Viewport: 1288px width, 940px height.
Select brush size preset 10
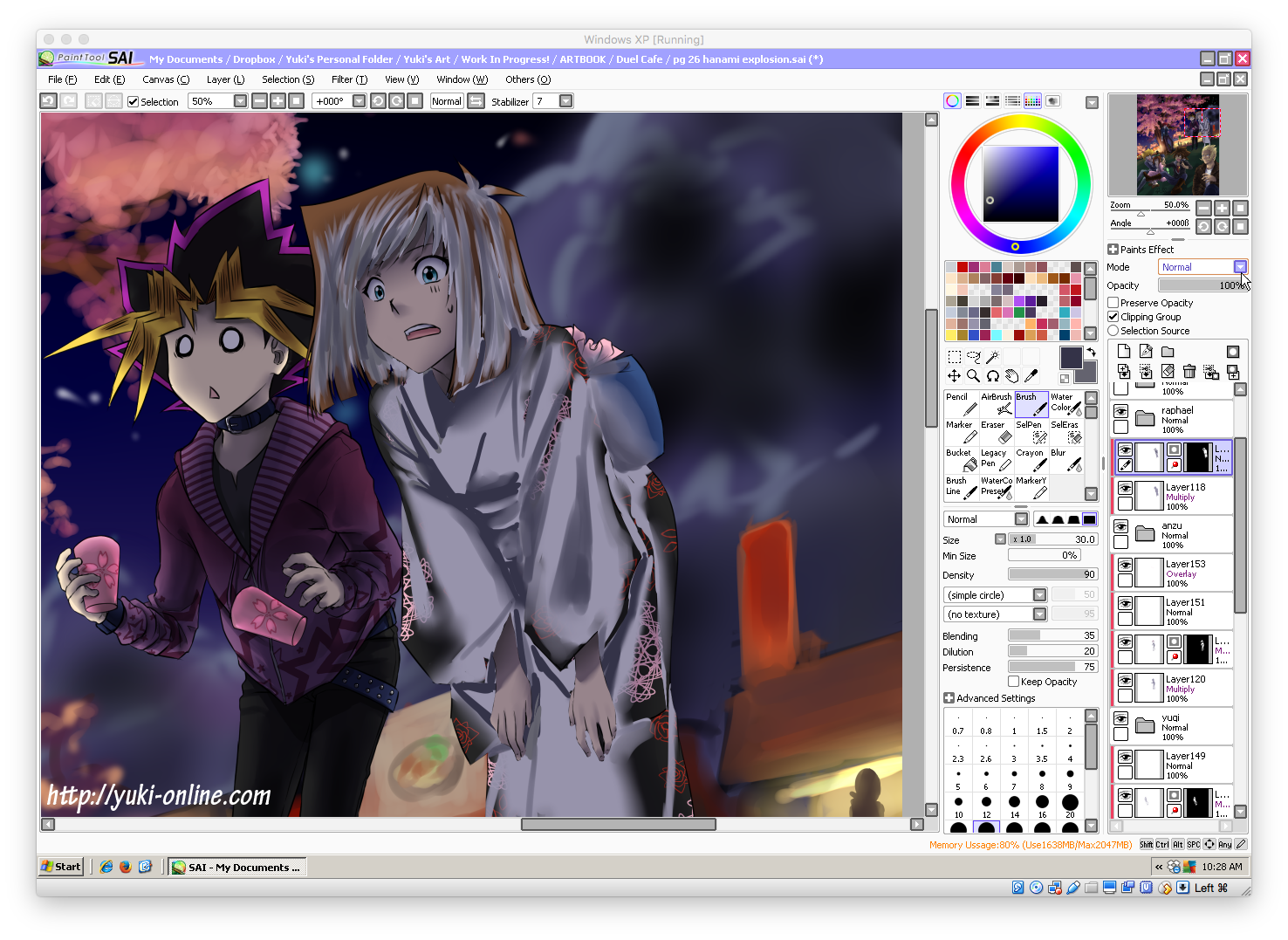tap(958, 806)
